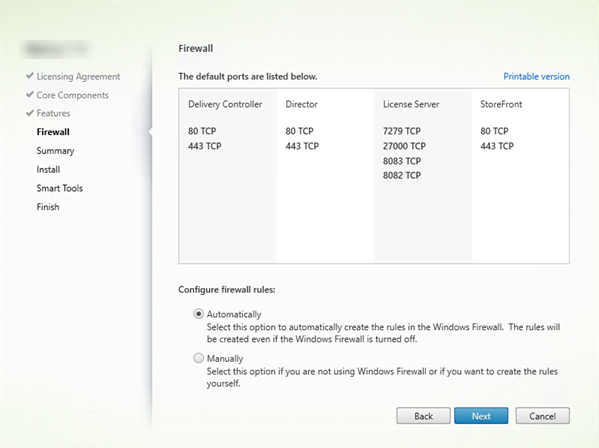This screenshot has height=448, width=599.
Task: Click the Automatically option description text
Action: (x=383, y=333)
